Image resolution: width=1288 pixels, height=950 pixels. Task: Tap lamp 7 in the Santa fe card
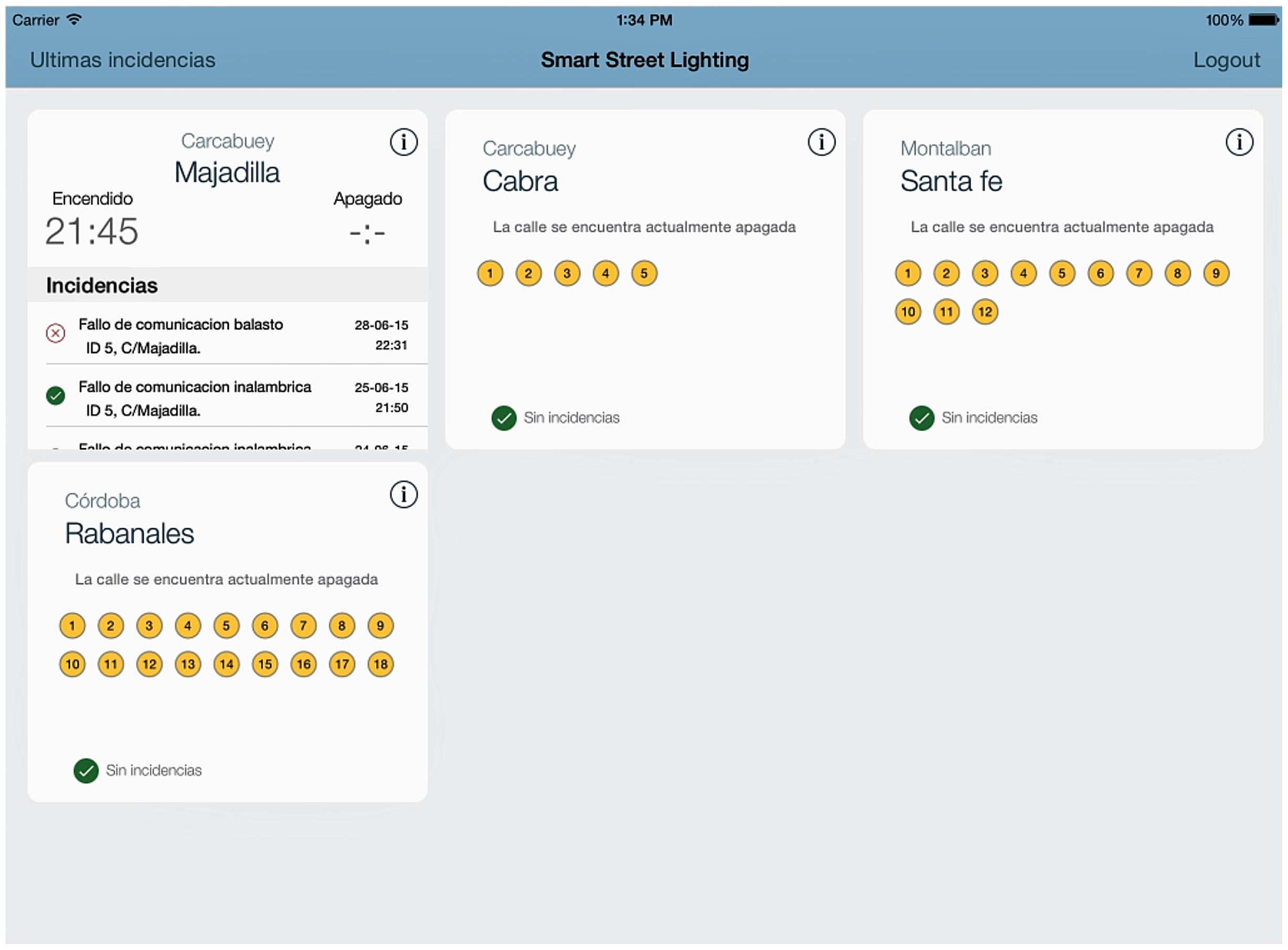[1138, 273]
